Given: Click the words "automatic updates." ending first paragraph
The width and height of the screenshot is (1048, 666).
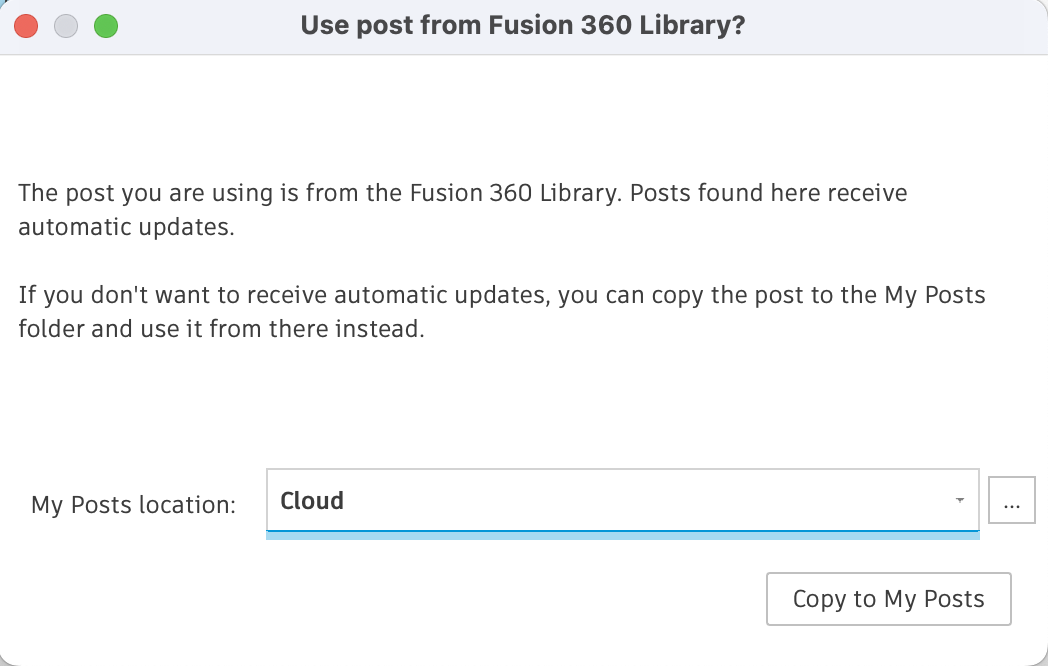Looking at the screenshot, I should (x=126, y=227).
